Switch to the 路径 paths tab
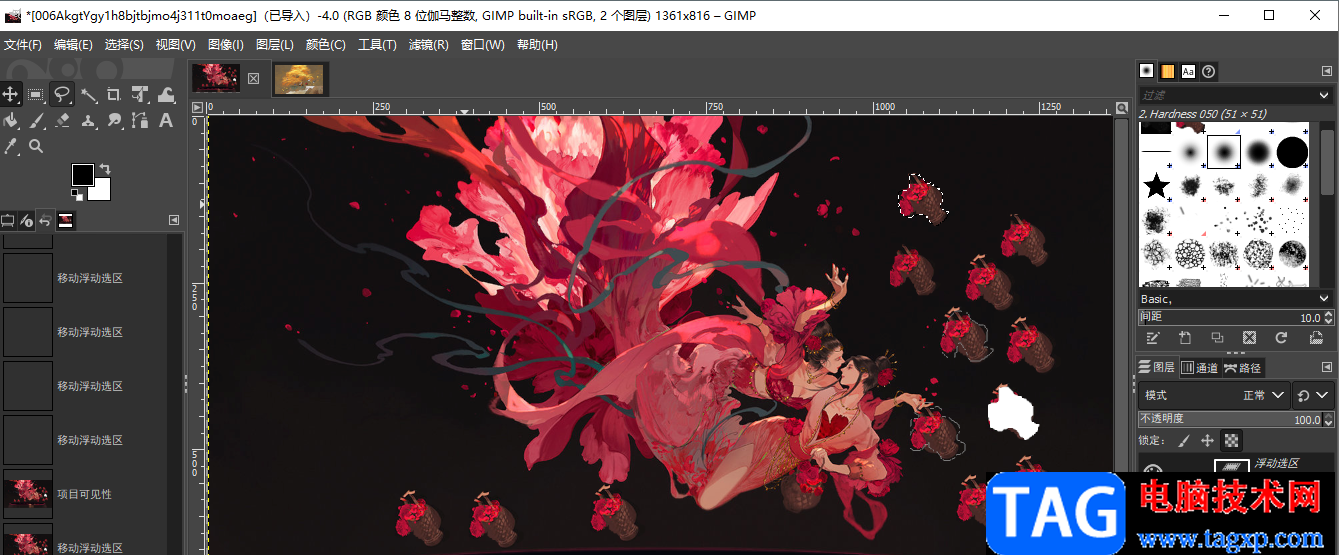 pyautogui.click(x=1243, y=367)
